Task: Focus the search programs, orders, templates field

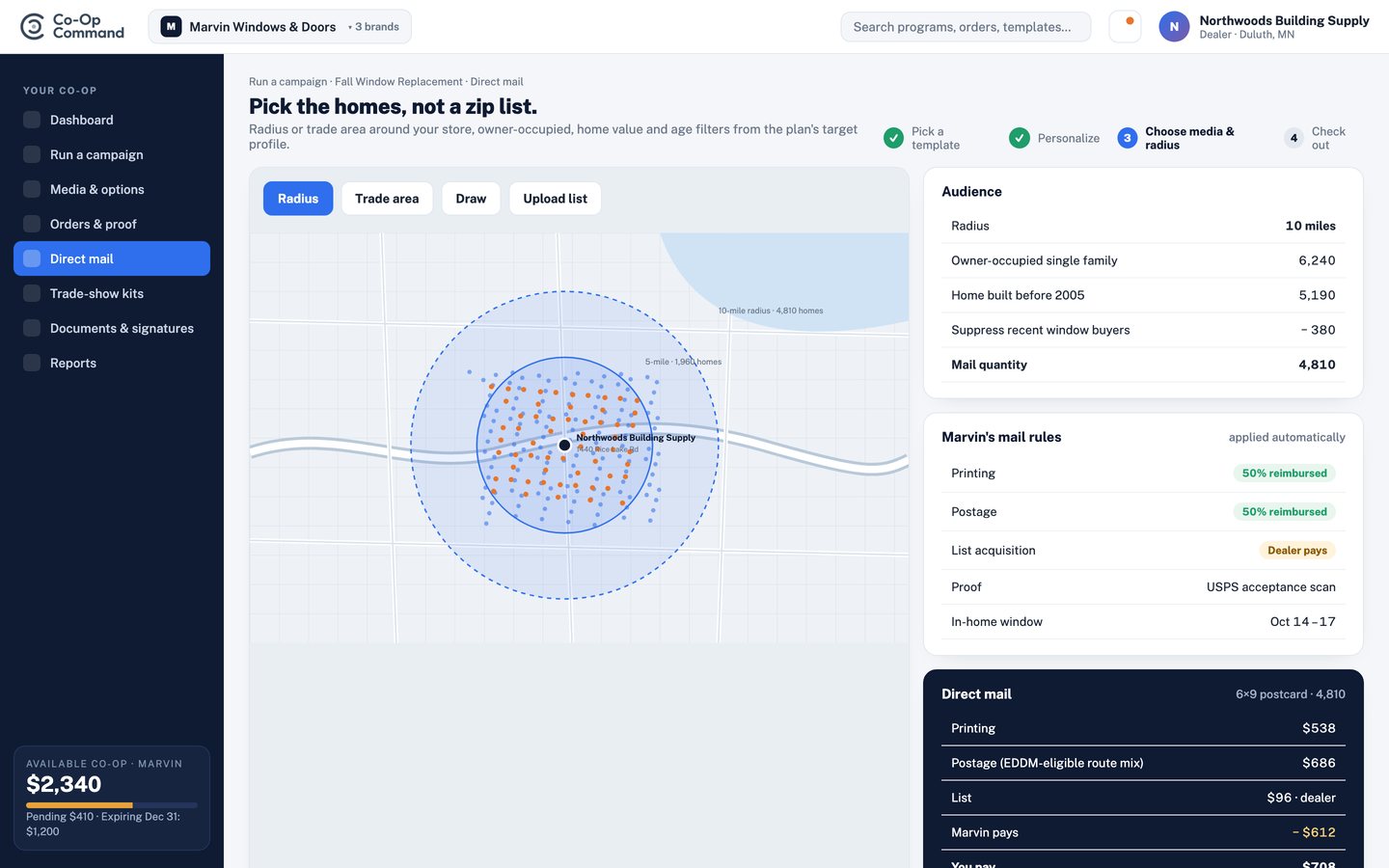Action: click(966, 27)
